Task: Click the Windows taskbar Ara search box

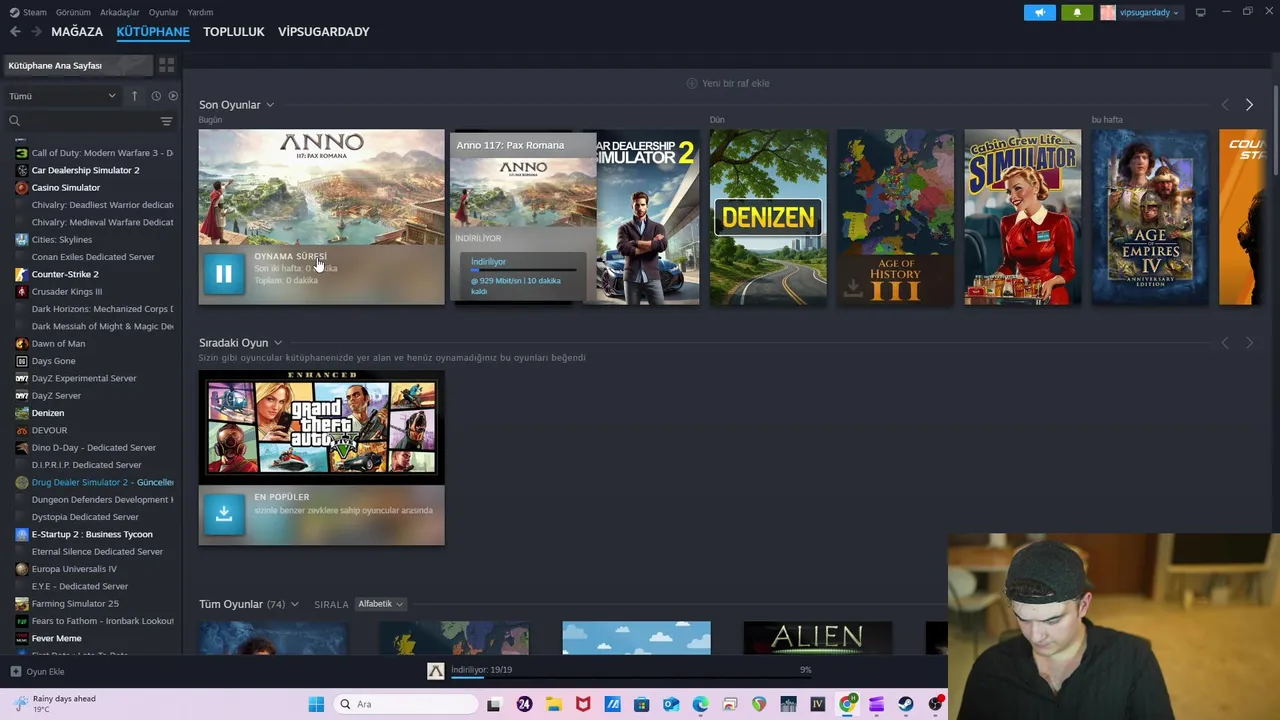Action: click(405, 704)
